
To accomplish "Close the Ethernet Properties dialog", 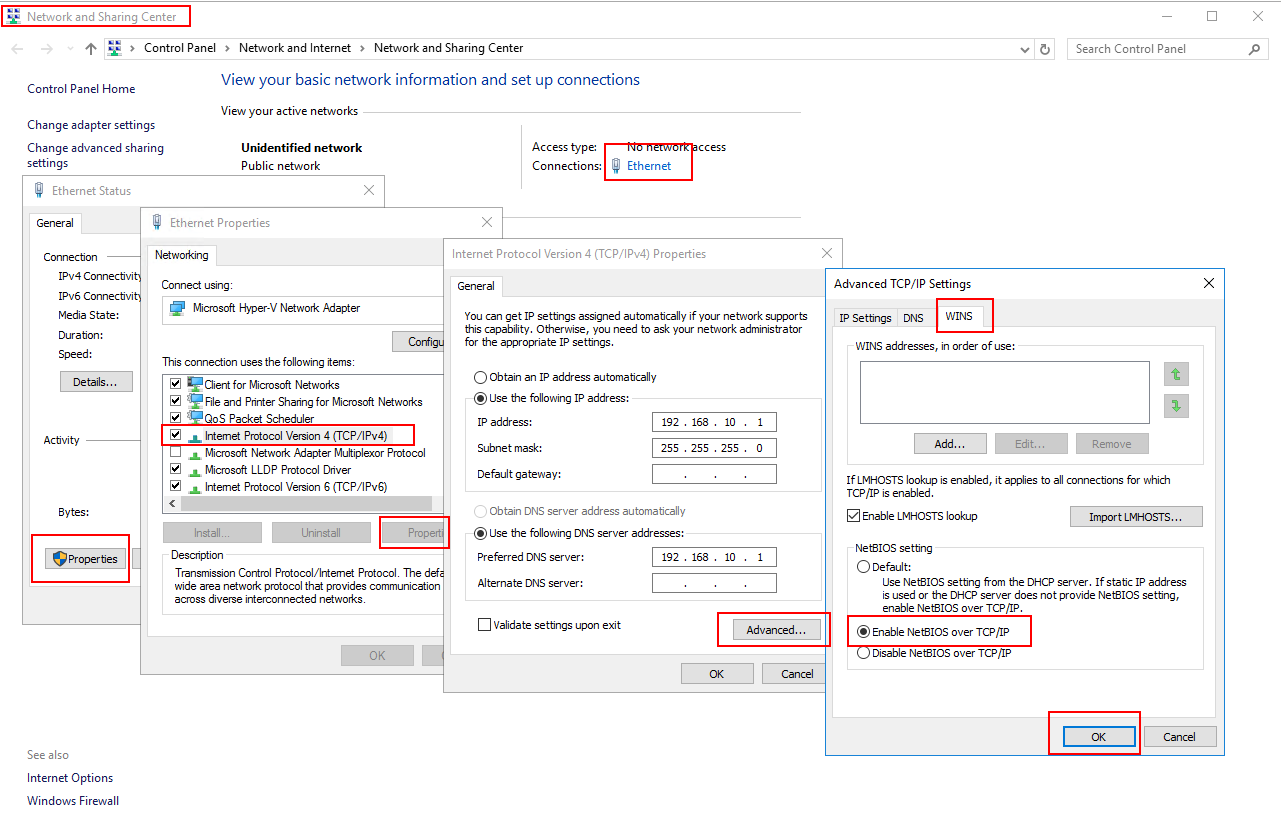I will pos(487,222).
